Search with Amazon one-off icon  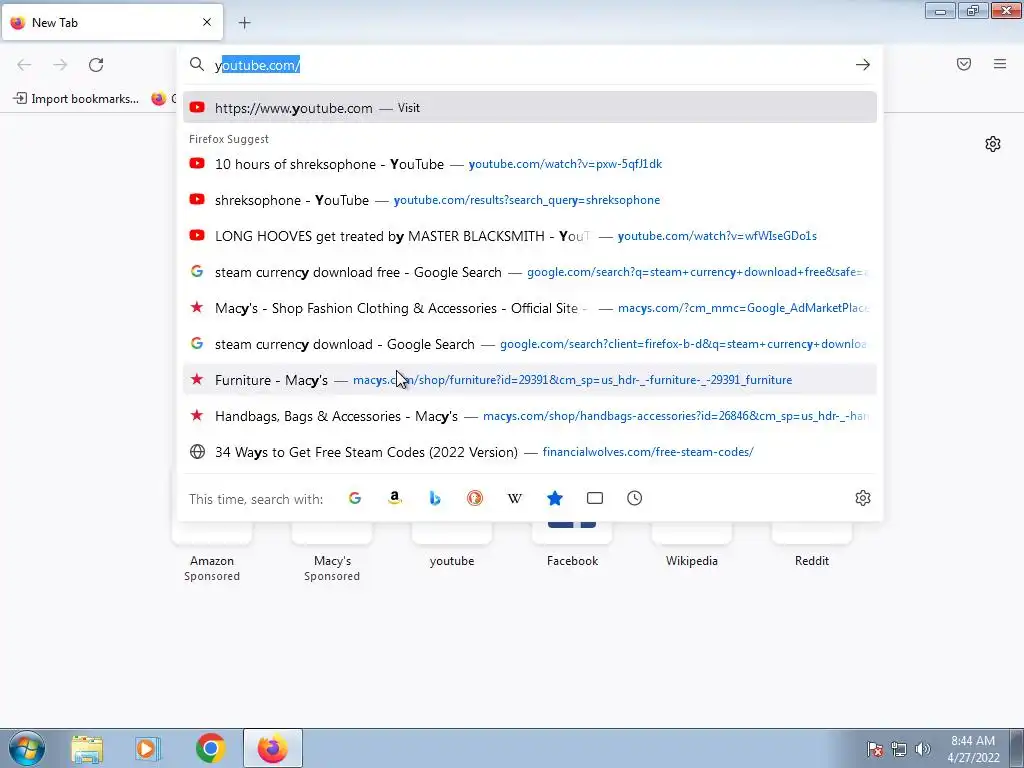click(394, 498)
